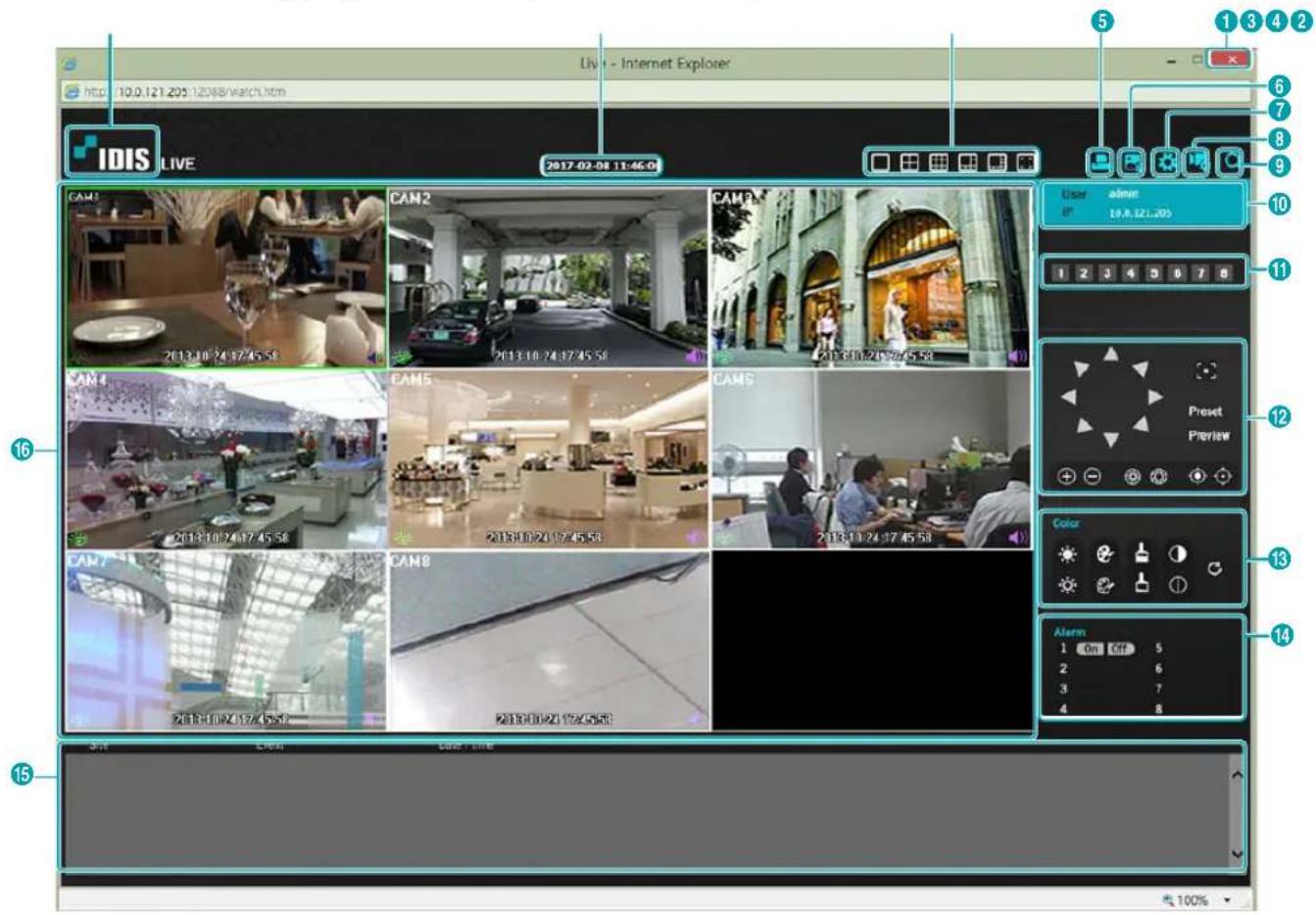Decrease brightness with outlined sun icon
Image resolution: width=1316 pixels, height=915 pixels.
pos(1067,586)
